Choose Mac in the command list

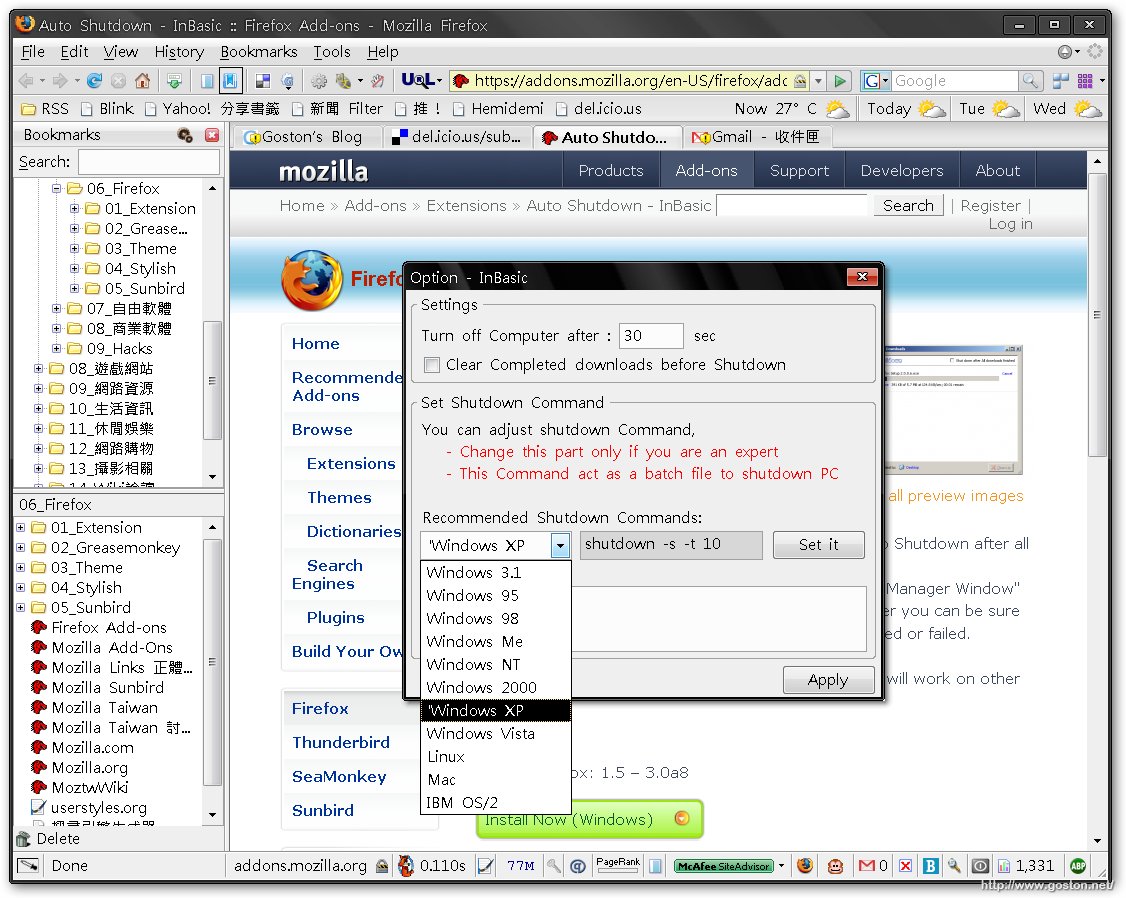(x=495, y=780)
